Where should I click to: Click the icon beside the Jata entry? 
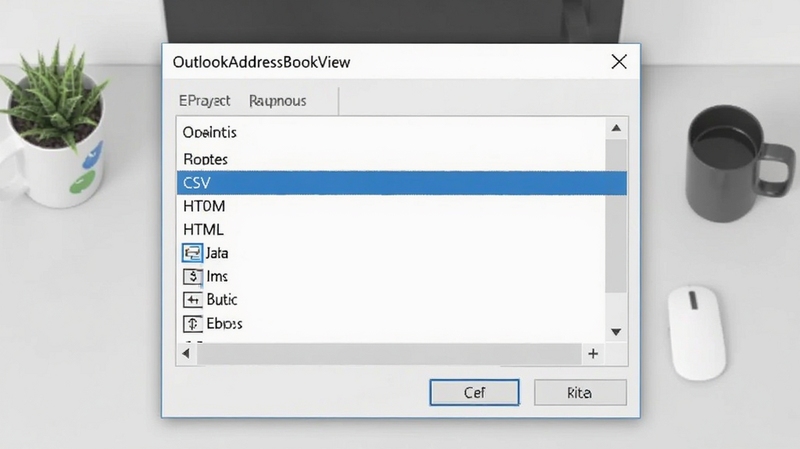tap(192, 253)
